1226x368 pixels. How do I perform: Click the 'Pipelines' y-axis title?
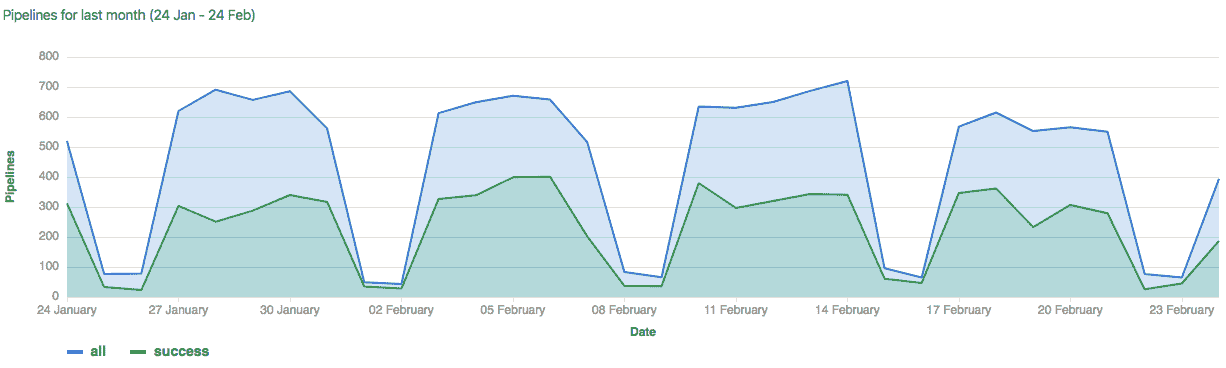tap(10, 177)
